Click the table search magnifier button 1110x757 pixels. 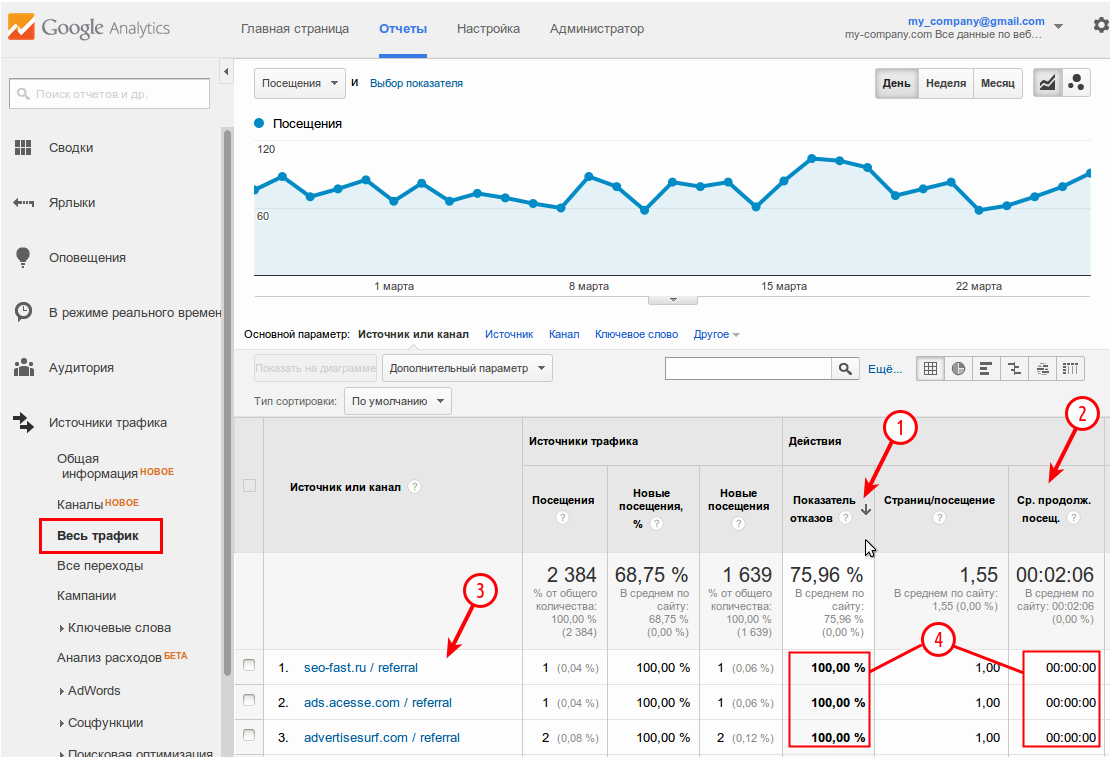[x=845, y=368]
